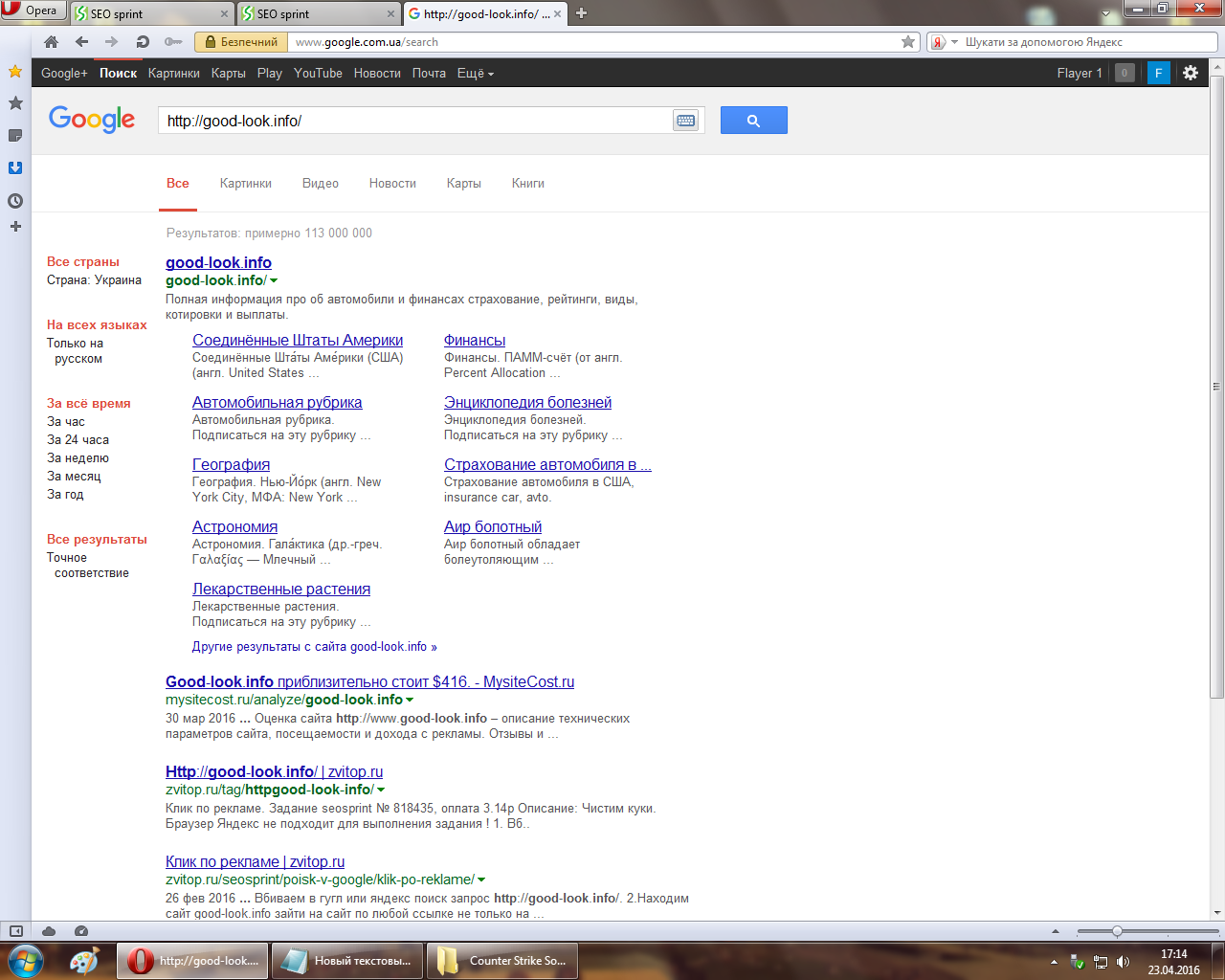Viewport: 1225px width, 980px height.
Task: Bookmark this page with the address bar star
Action: click(908, 42)
